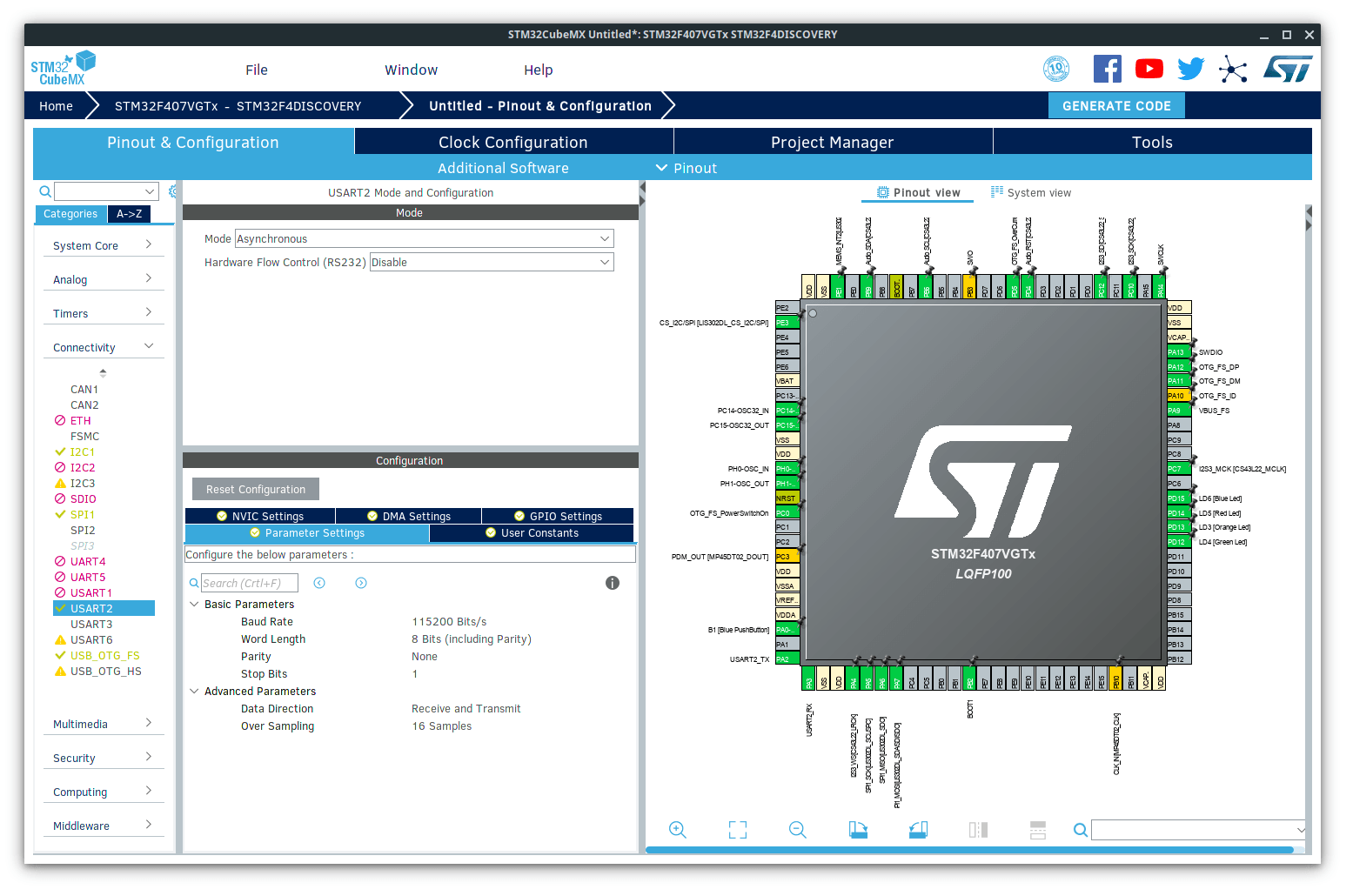Collapse the Basic Parameters group
The width and height of the screenshot is (1353, 896).
tap(194, 605)
